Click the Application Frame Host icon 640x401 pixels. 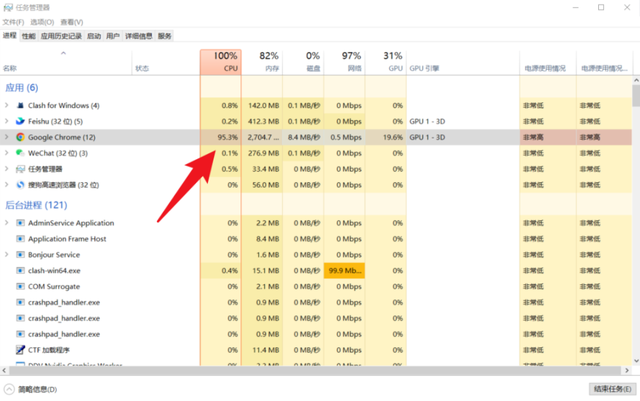point(20,239)
